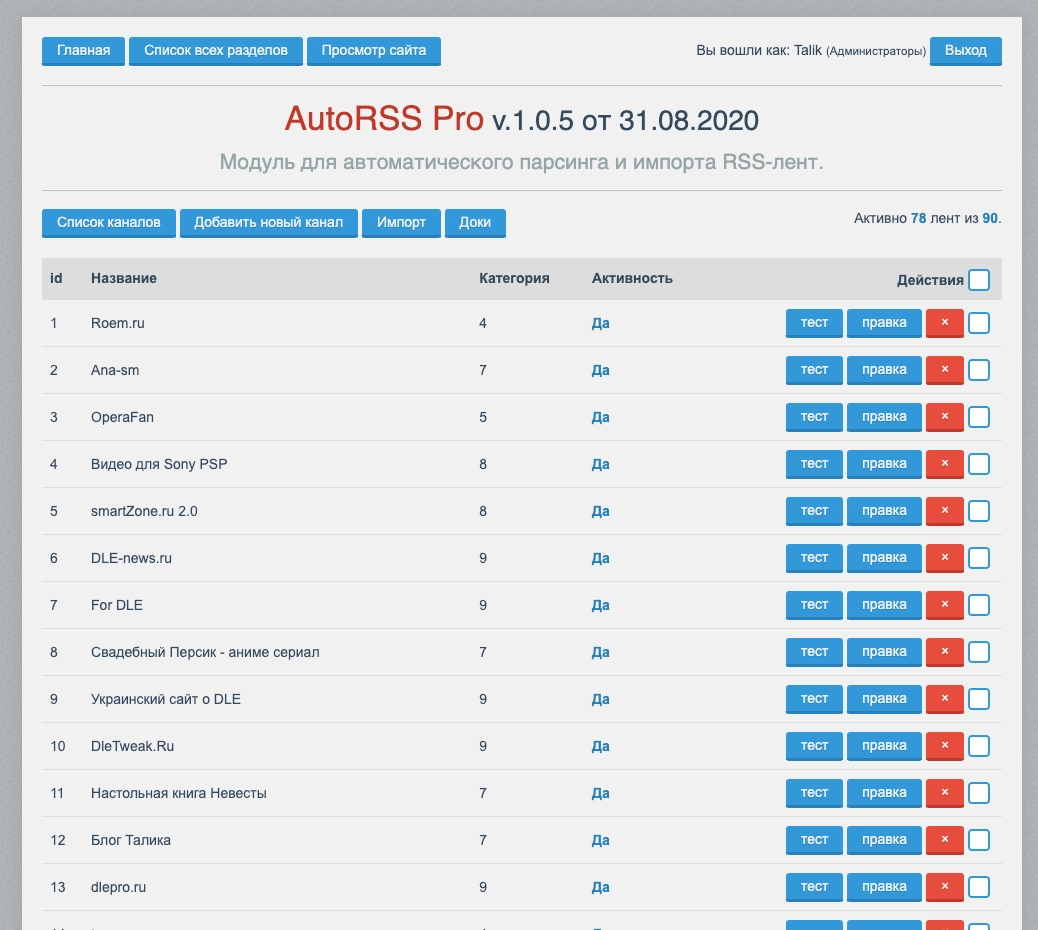This screenshot has height=930, width=1038.
Task: Log out using the Выход button
Action: pos(965,51)
